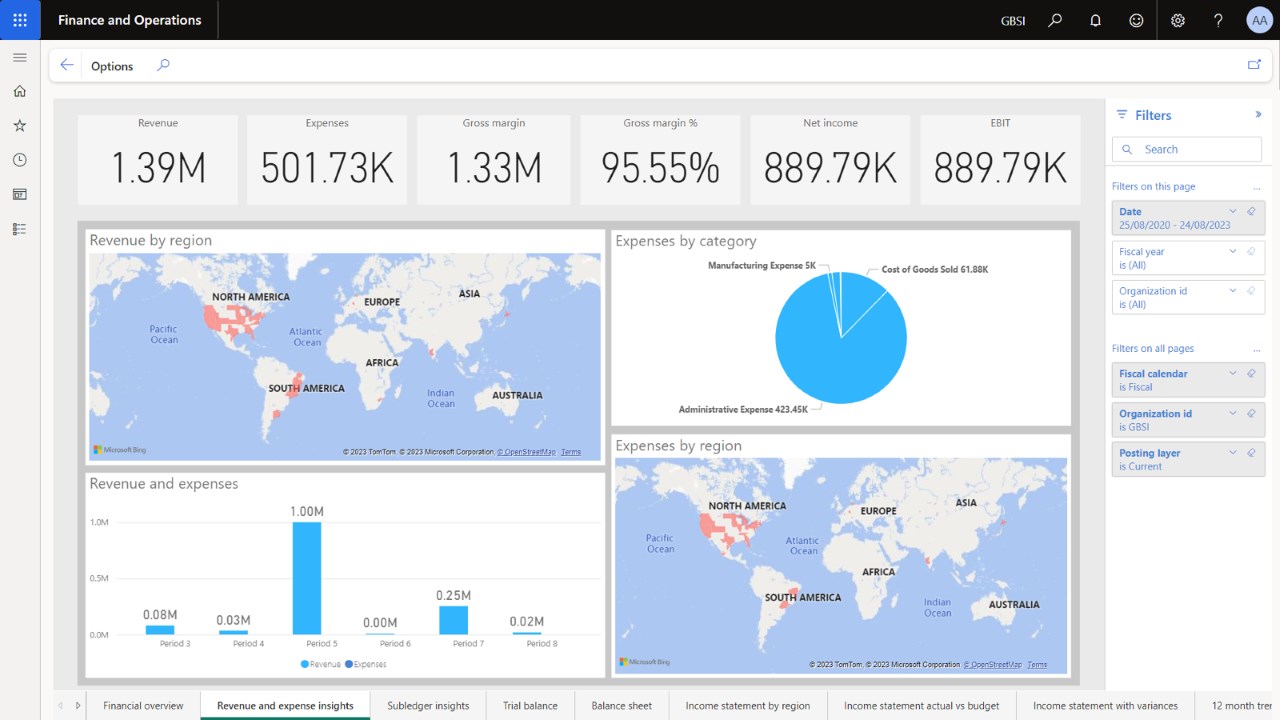Click the search magnifier in top bar
Viewport: 1280px width, 720px height.
[x=1055, y=20]
